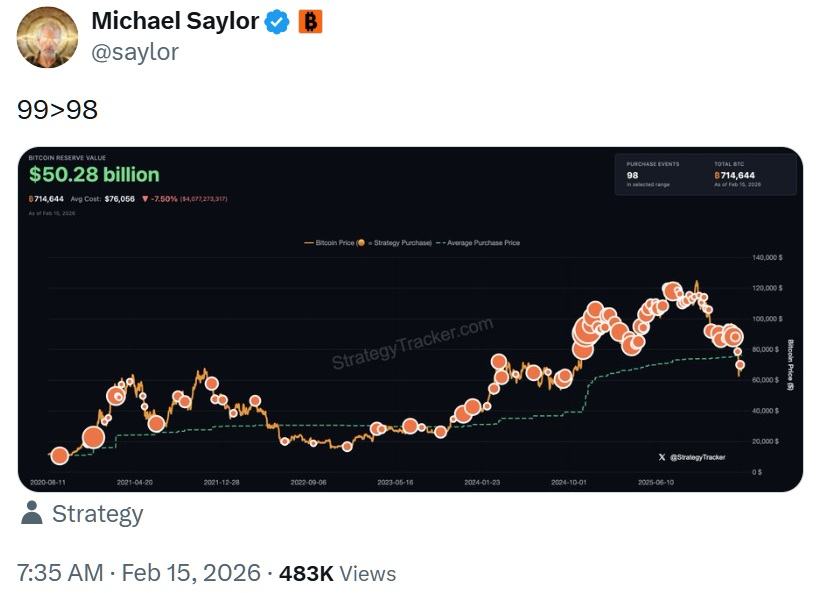Click the orange Bitcoin affiliation badge

tap(310, 22)
